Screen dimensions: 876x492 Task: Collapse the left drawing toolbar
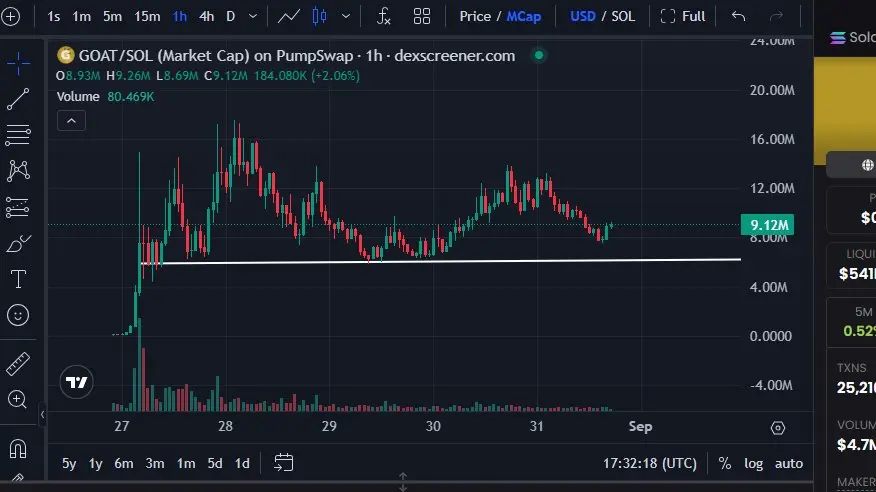(x=42, y=414)
